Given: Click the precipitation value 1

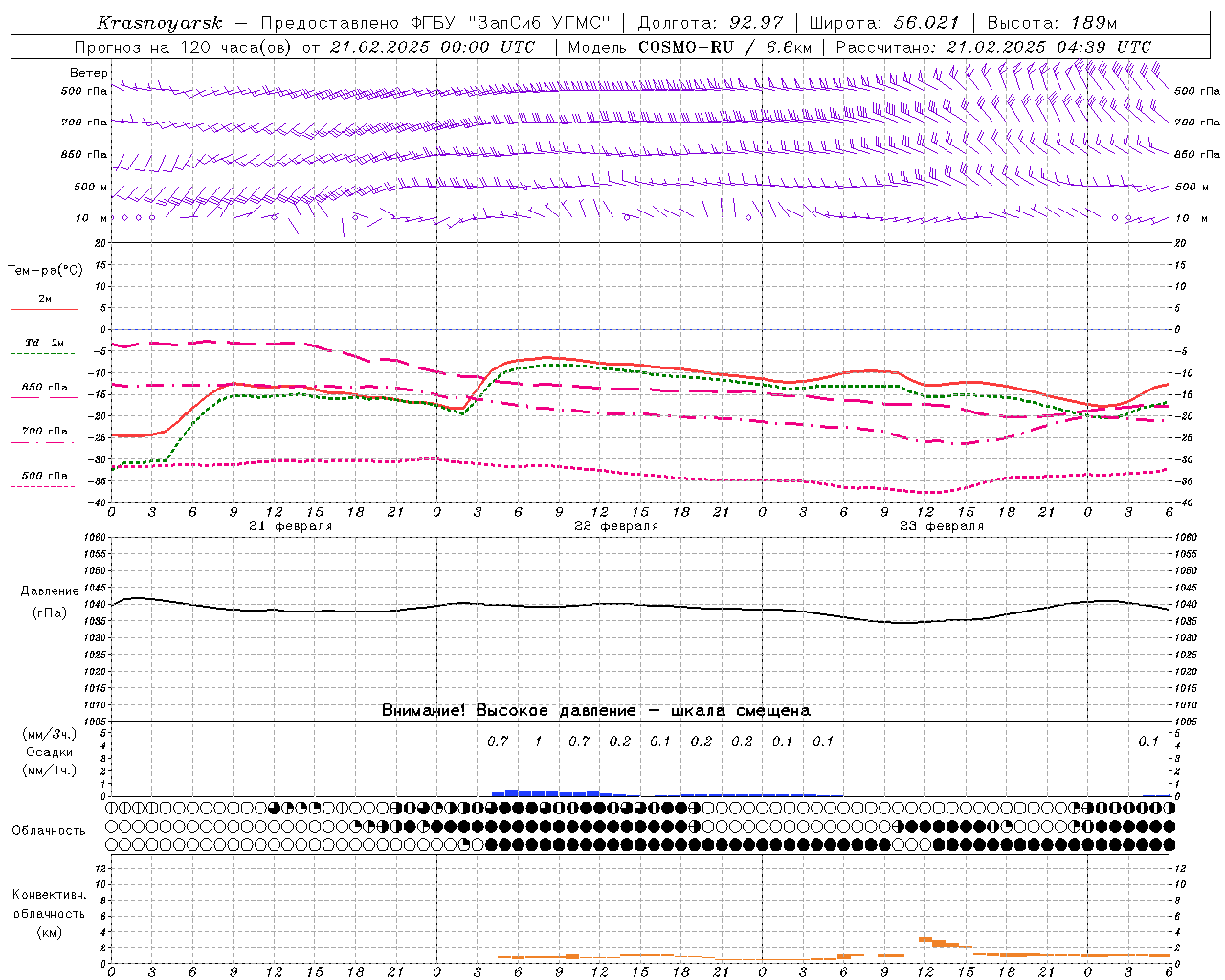Looking at the screenshot, I should point(539,741).
